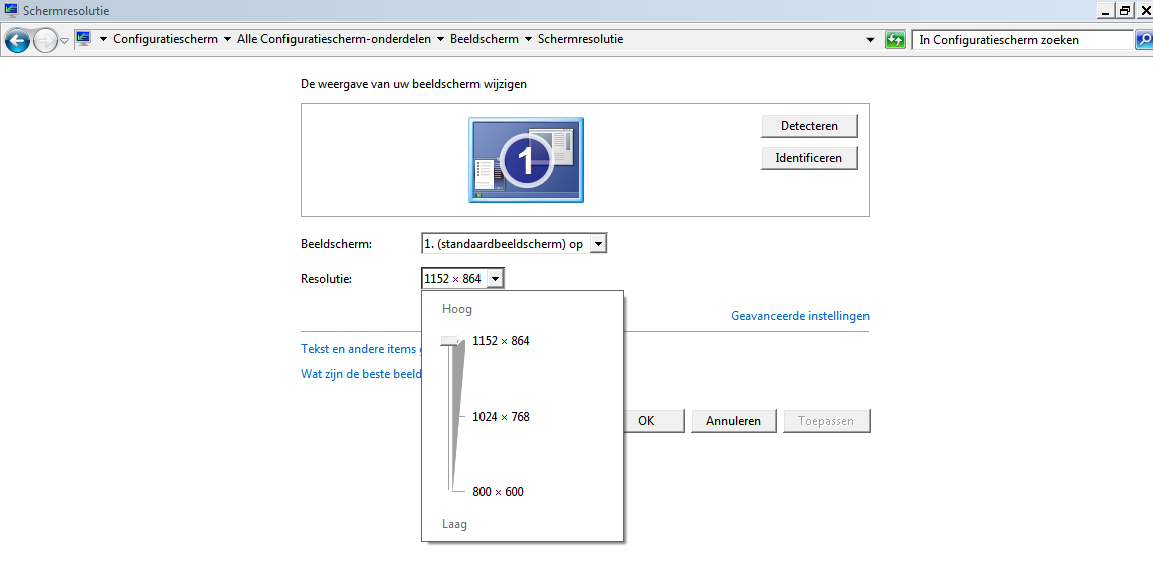Expand the arrow before Configuratiescherm in the breadcrumb
This screenshot has width=1153, height=562.
click(x=102, y=39)
